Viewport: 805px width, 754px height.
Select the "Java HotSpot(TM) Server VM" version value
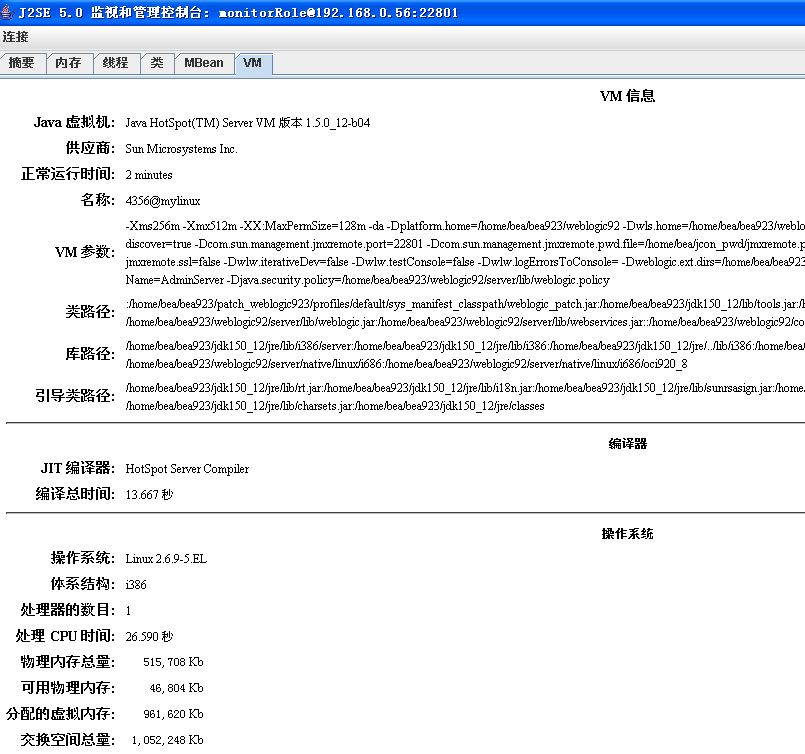click(x=248, y=123)
